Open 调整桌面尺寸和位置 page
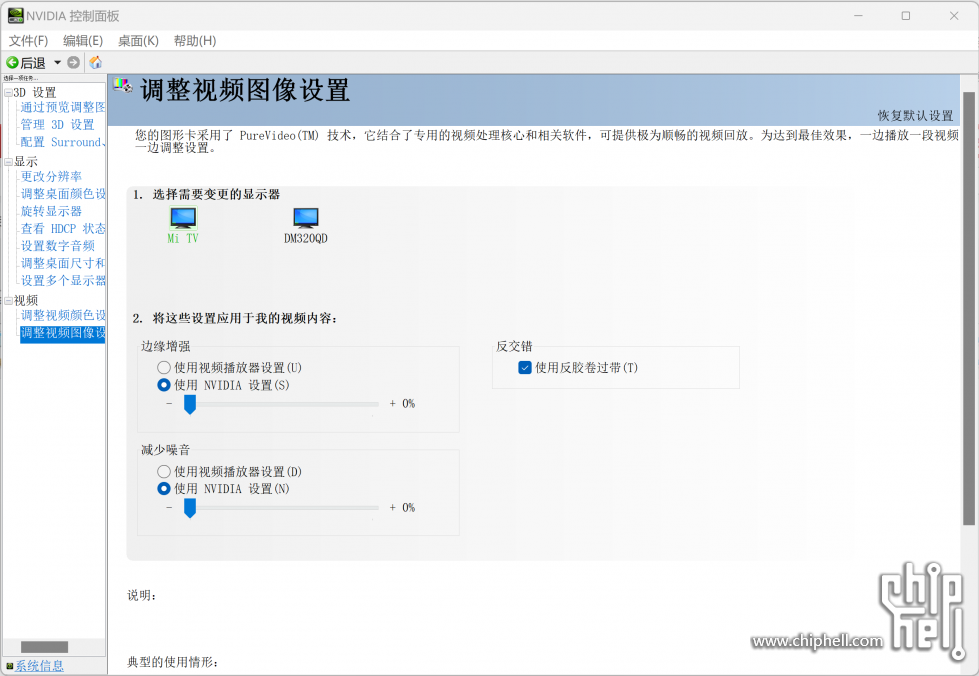This screenshot has height=676, width=979. point(63,263)
